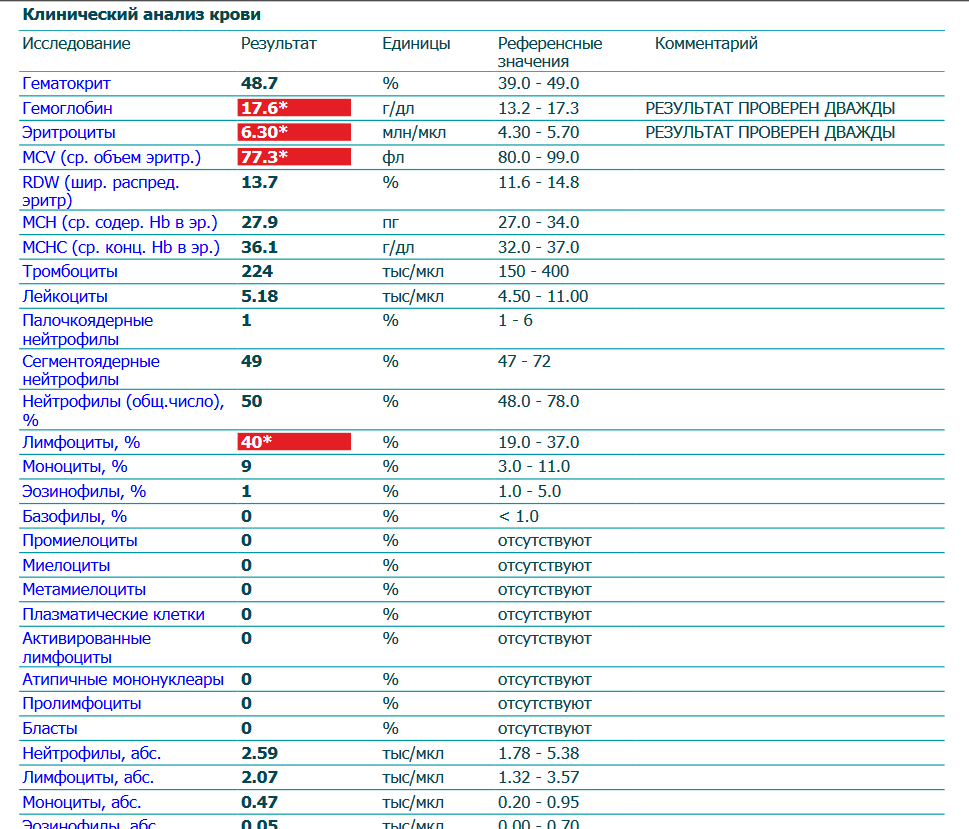This screenshot has height=829, width=969.
Task: Open the RDW (шир. распред. эритр) link
Action: pos(101,191)
